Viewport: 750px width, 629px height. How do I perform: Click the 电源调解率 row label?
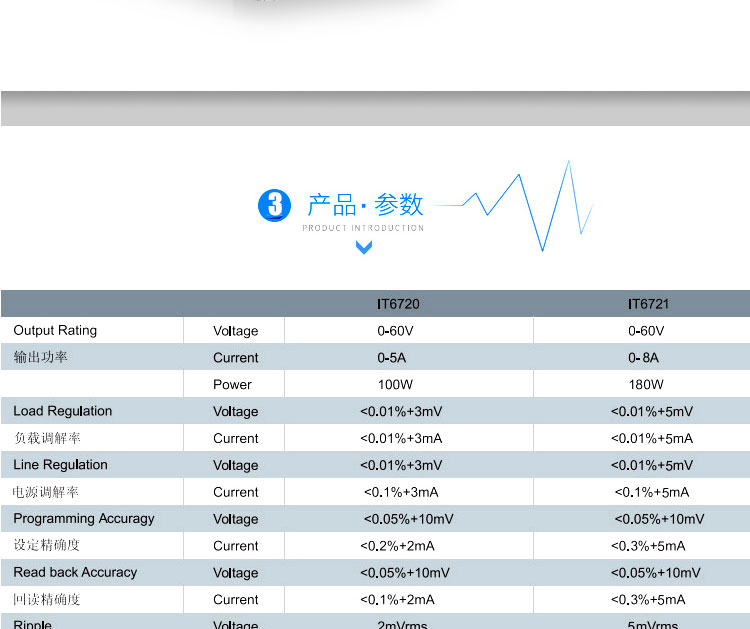(46, 492)
